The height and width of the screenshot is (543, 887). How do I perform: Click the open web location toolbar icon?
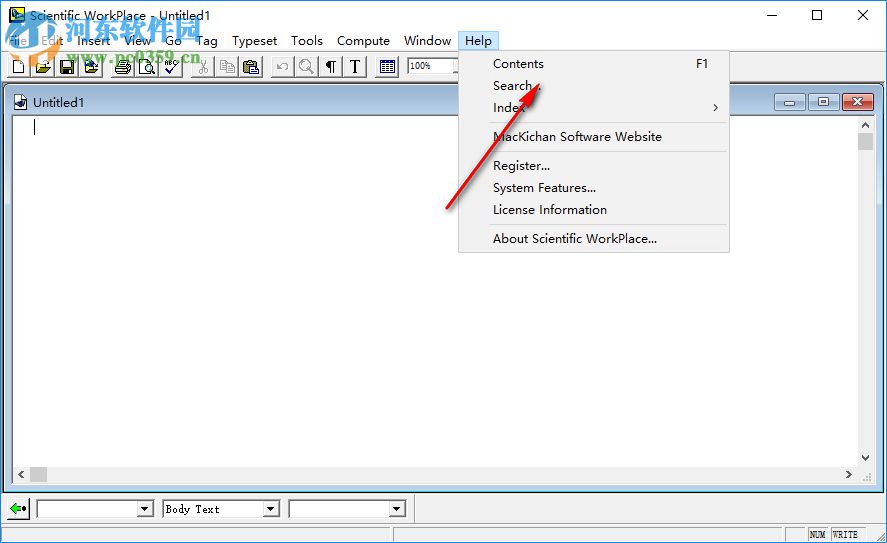[92, 67]
